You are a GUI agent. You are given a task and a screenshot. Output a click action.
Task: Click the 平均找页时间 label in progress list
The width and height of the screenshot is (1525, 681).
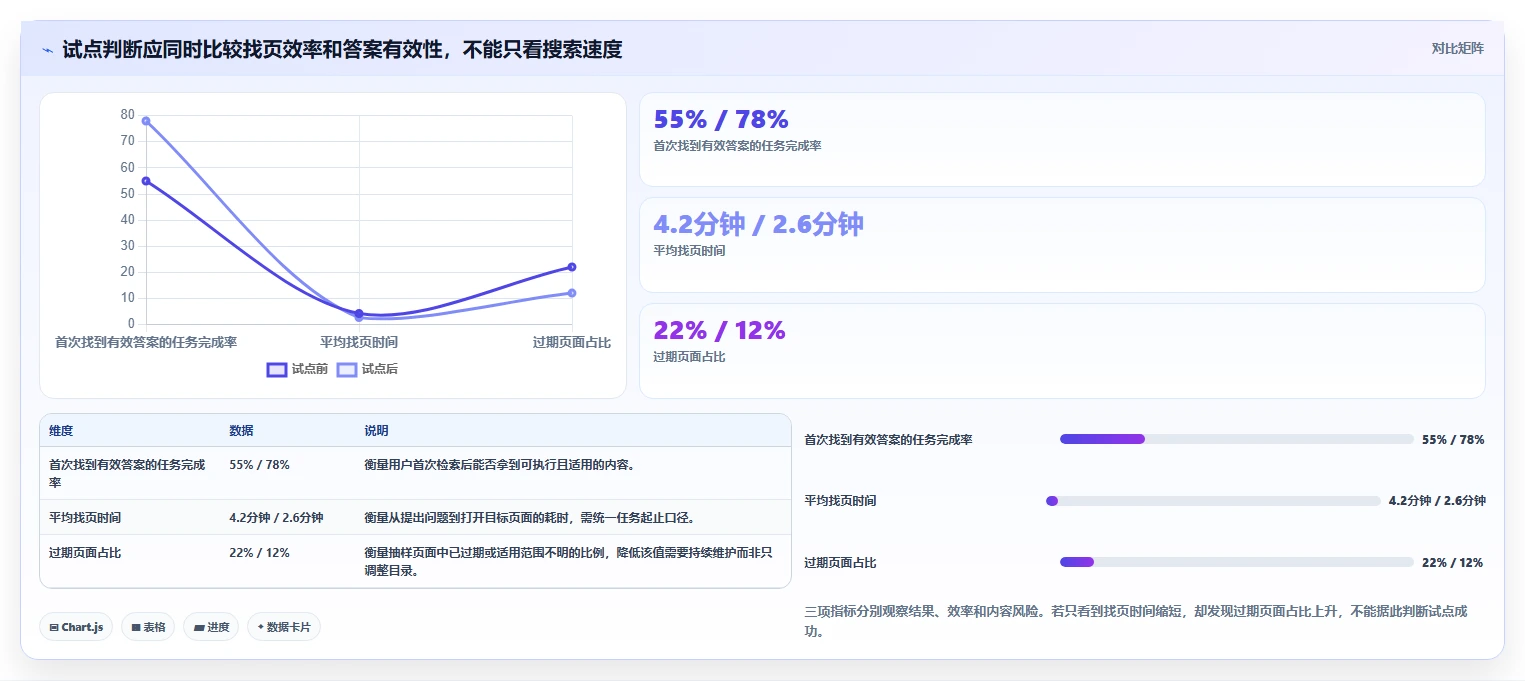840,501
